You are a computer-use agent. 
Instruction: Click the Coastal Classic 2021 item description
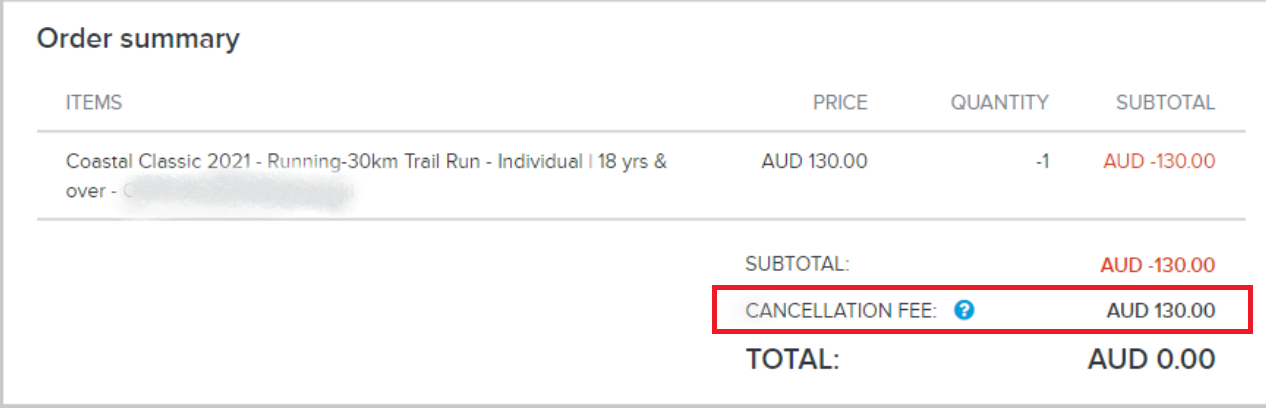click(366, 175)
